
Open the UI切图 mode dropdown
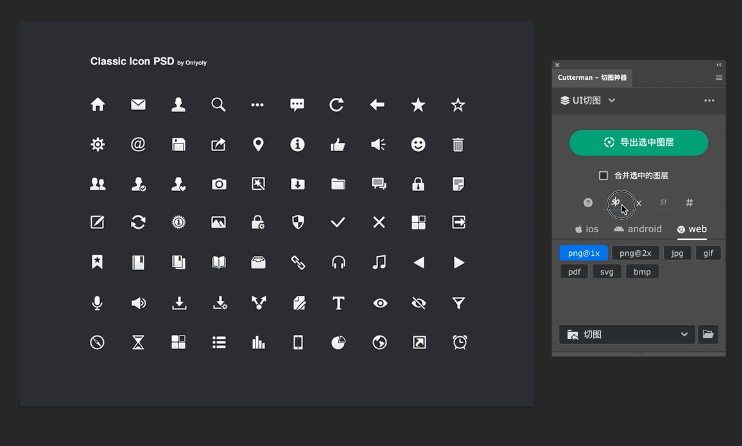click(588, 101)
